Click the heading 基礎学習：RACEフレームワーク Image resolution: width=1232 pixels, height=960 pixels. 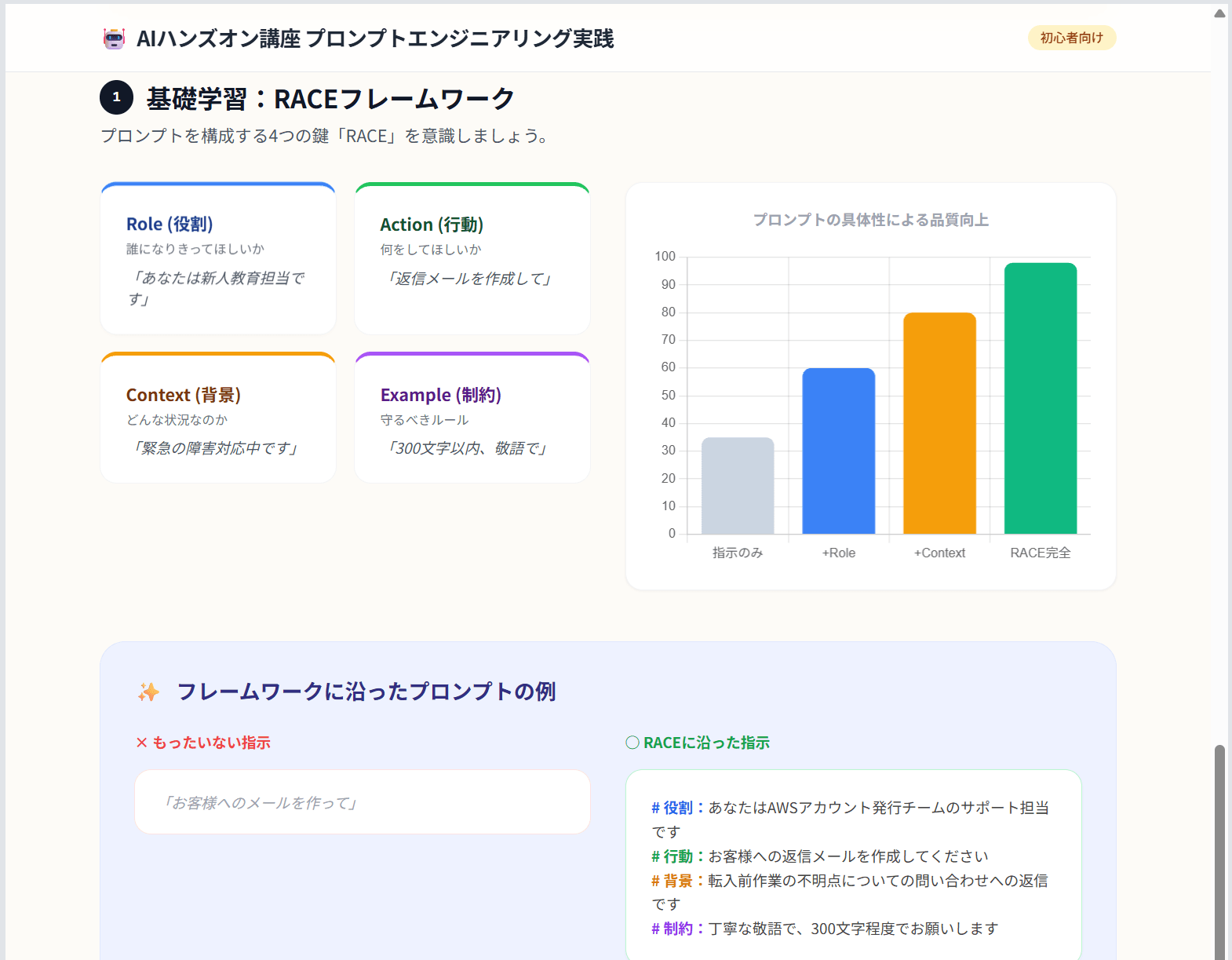point(330,98)
